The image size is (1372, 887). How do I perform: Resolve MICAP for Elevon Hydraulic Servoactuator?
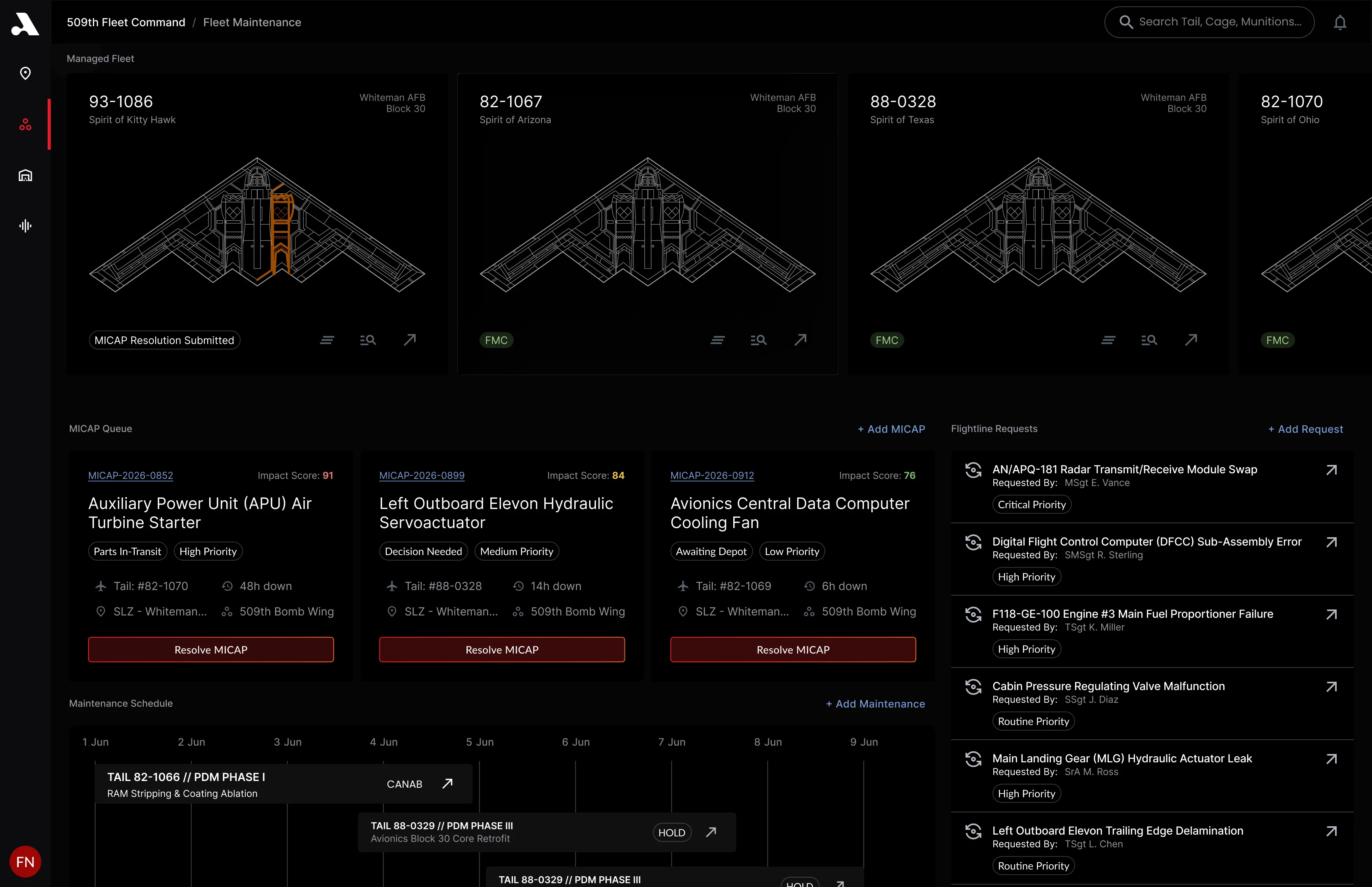point(502,650)
